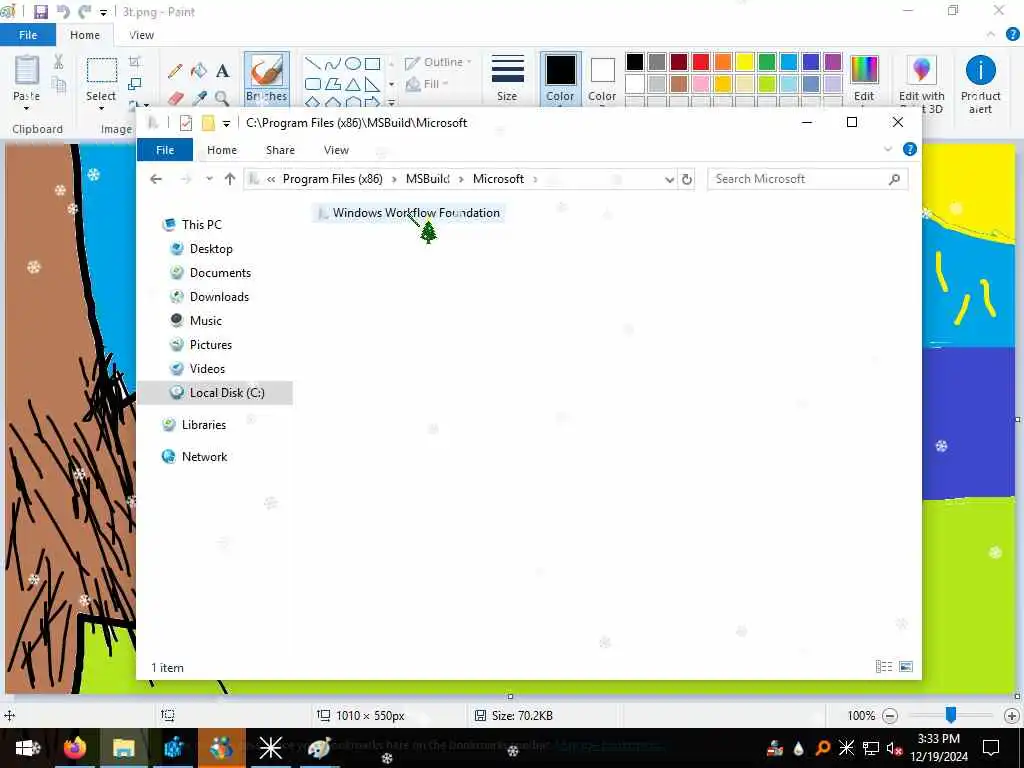The image size is (1024, 768).
Task: Click the Save icon in Paint title bar
Action: [x=40, y=12]
